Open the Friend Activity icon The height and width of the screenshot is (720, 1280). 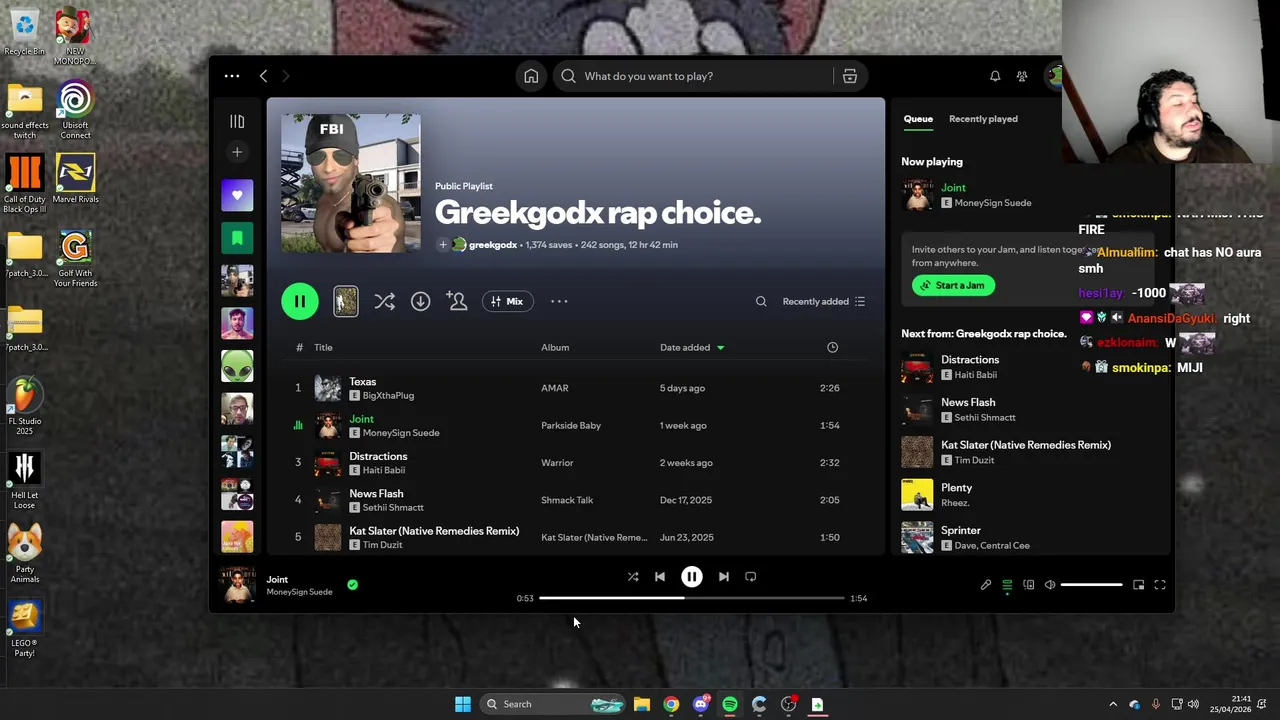(x=1022, y=76)
